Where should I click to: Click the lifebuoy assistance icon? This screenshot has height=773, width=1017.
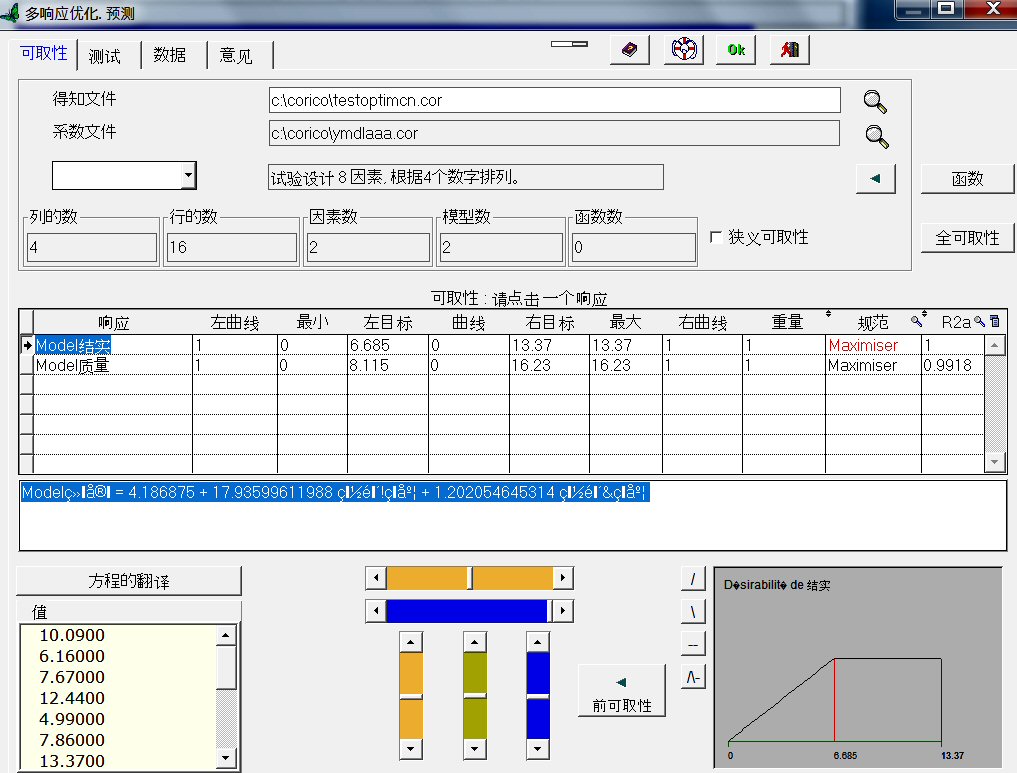pos(683,49)
